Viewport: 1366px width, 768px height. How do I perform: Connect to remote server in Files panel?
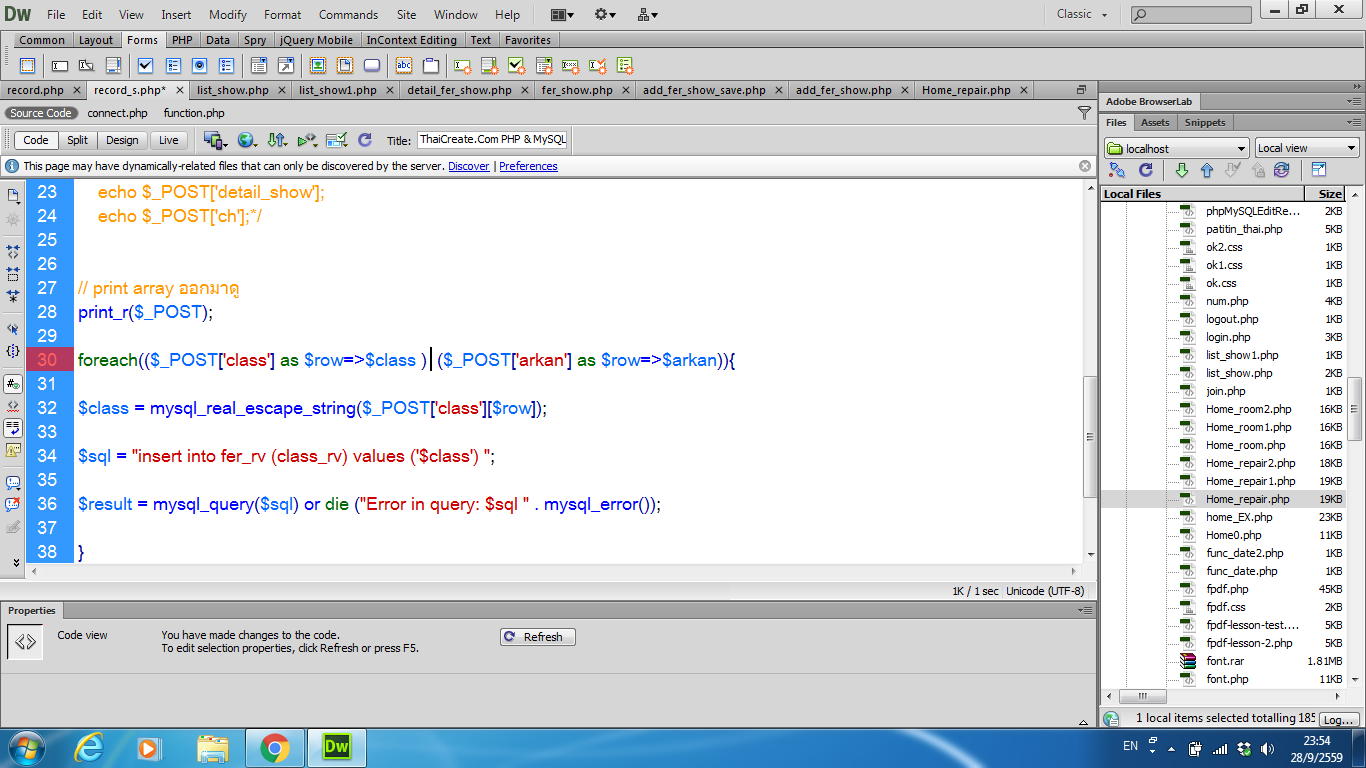(1118, 170)
